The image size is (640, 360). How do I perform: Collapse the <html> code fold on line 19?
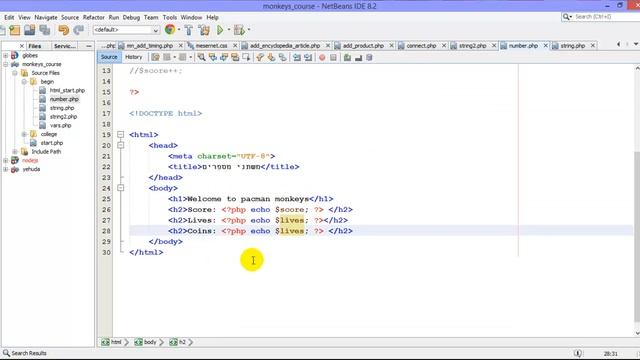coord(120,134)
